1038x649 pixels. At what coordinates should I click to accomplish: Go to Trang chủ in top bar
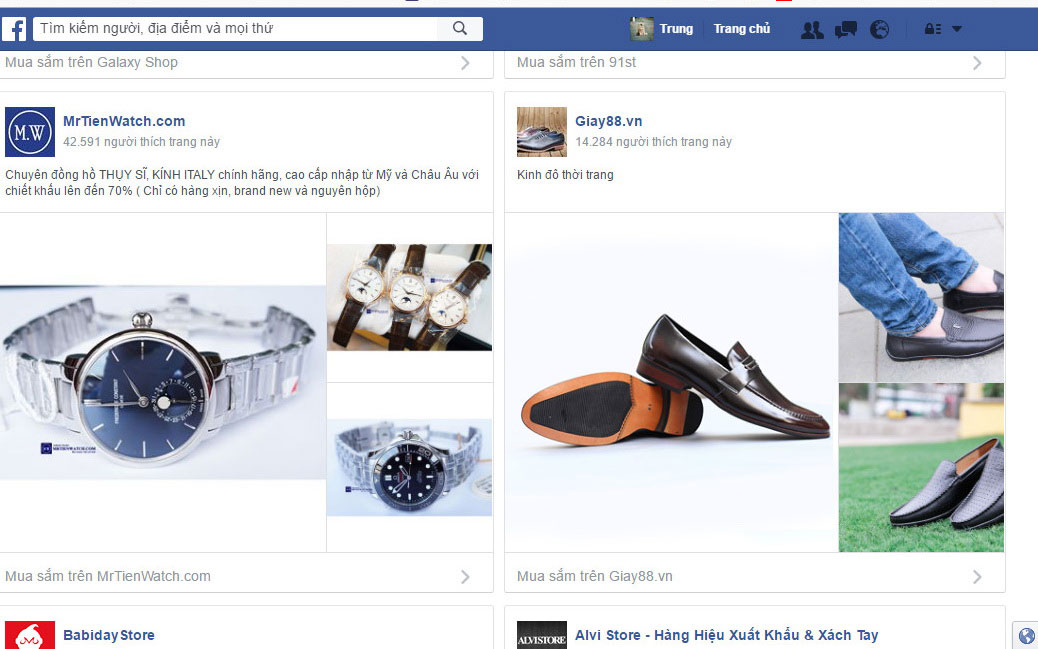pos(742,29)
